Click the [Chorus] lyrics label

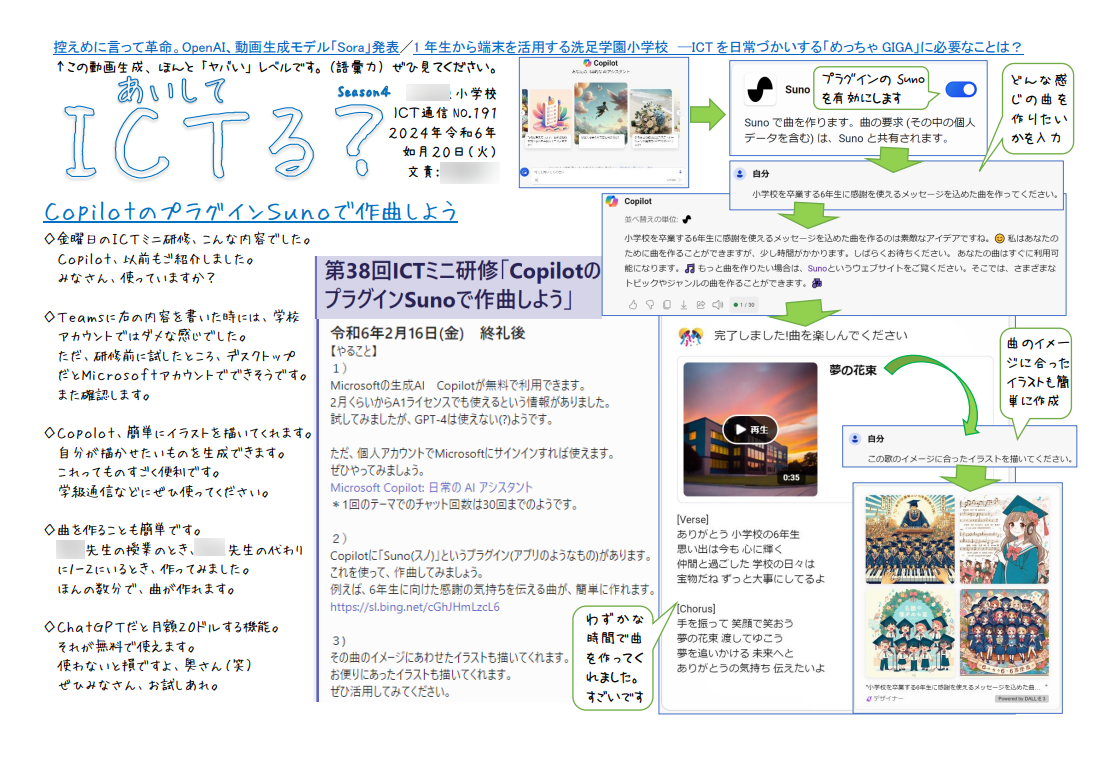coord(696,609)
